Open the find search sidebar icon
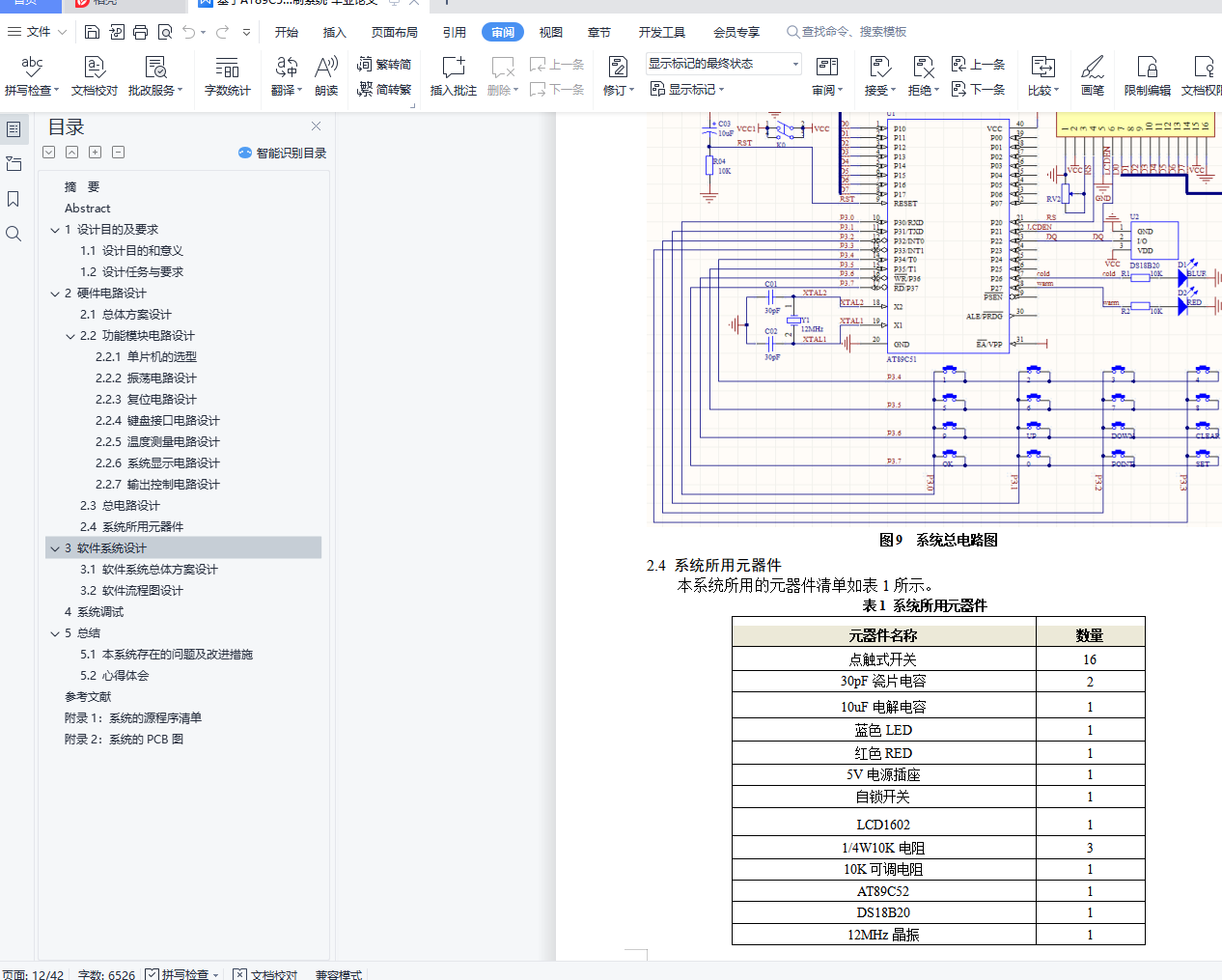 14,234
